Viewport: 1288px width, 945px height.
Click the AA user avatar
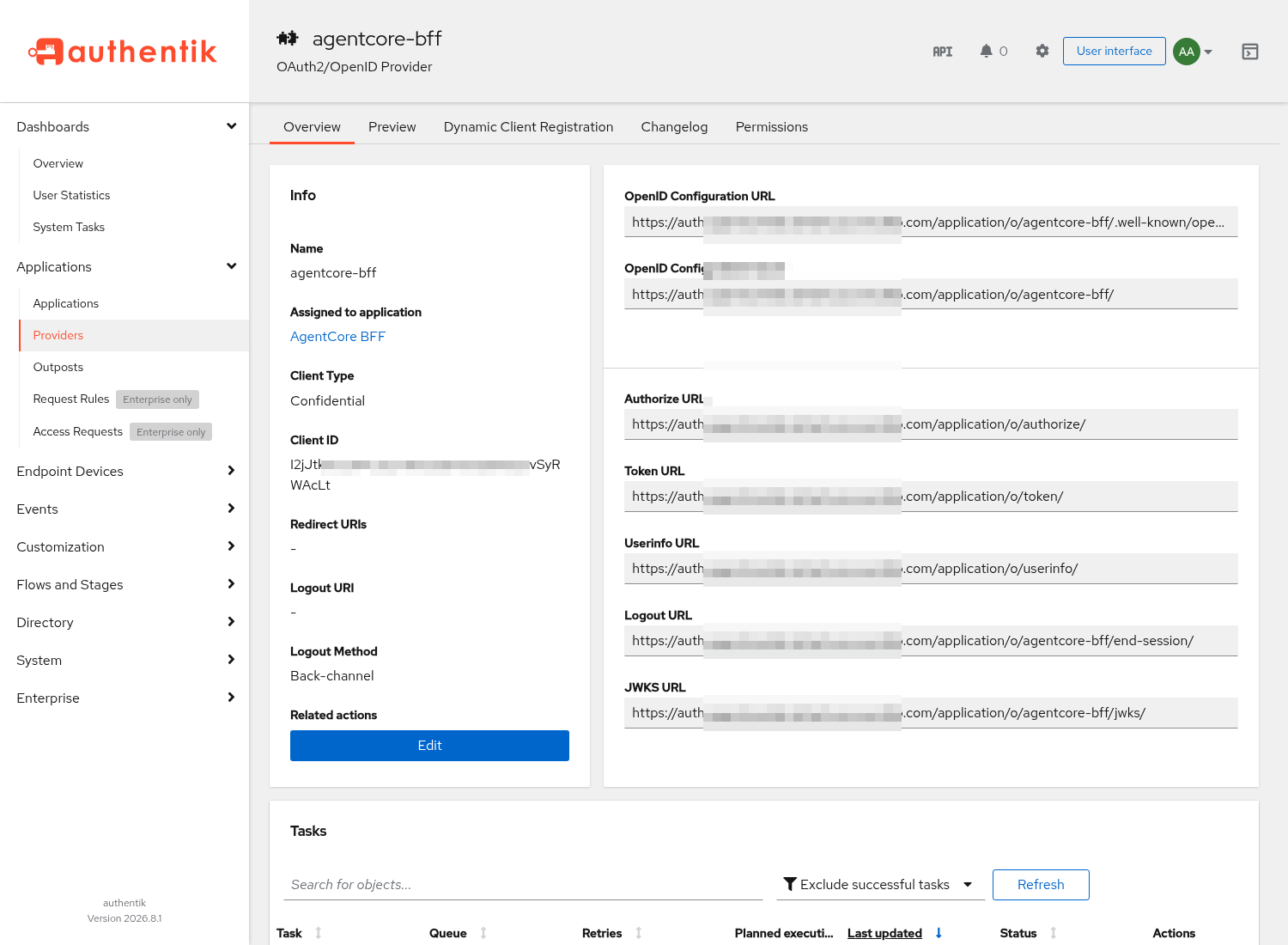pos(1186,52)
